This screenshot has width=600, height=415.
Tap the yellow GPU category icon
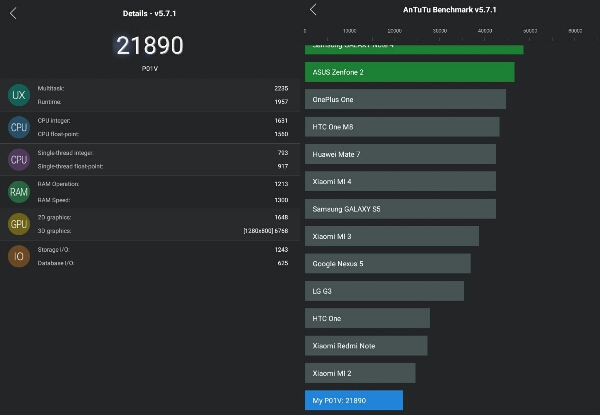pyautogui.click(x=19, y=224)
